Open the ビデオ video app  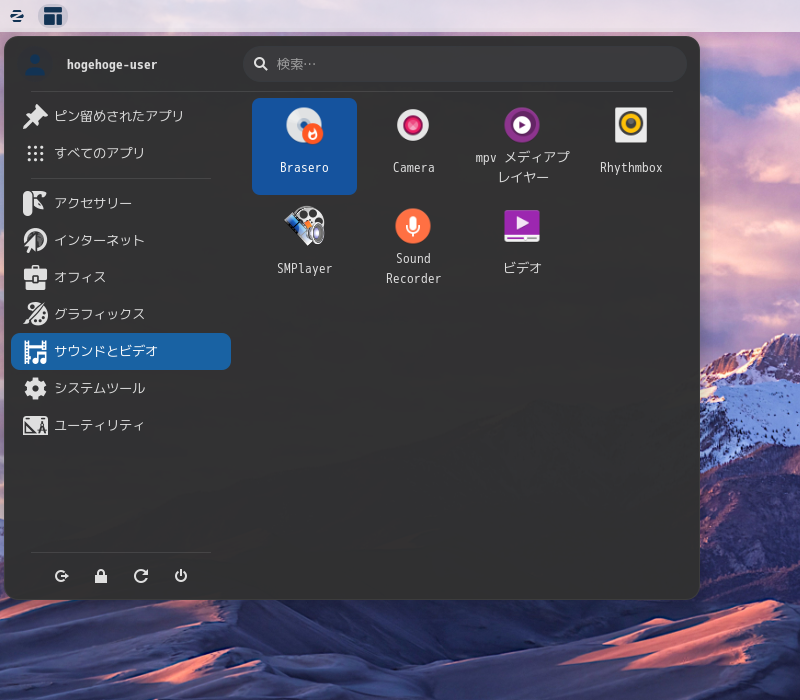522,246
